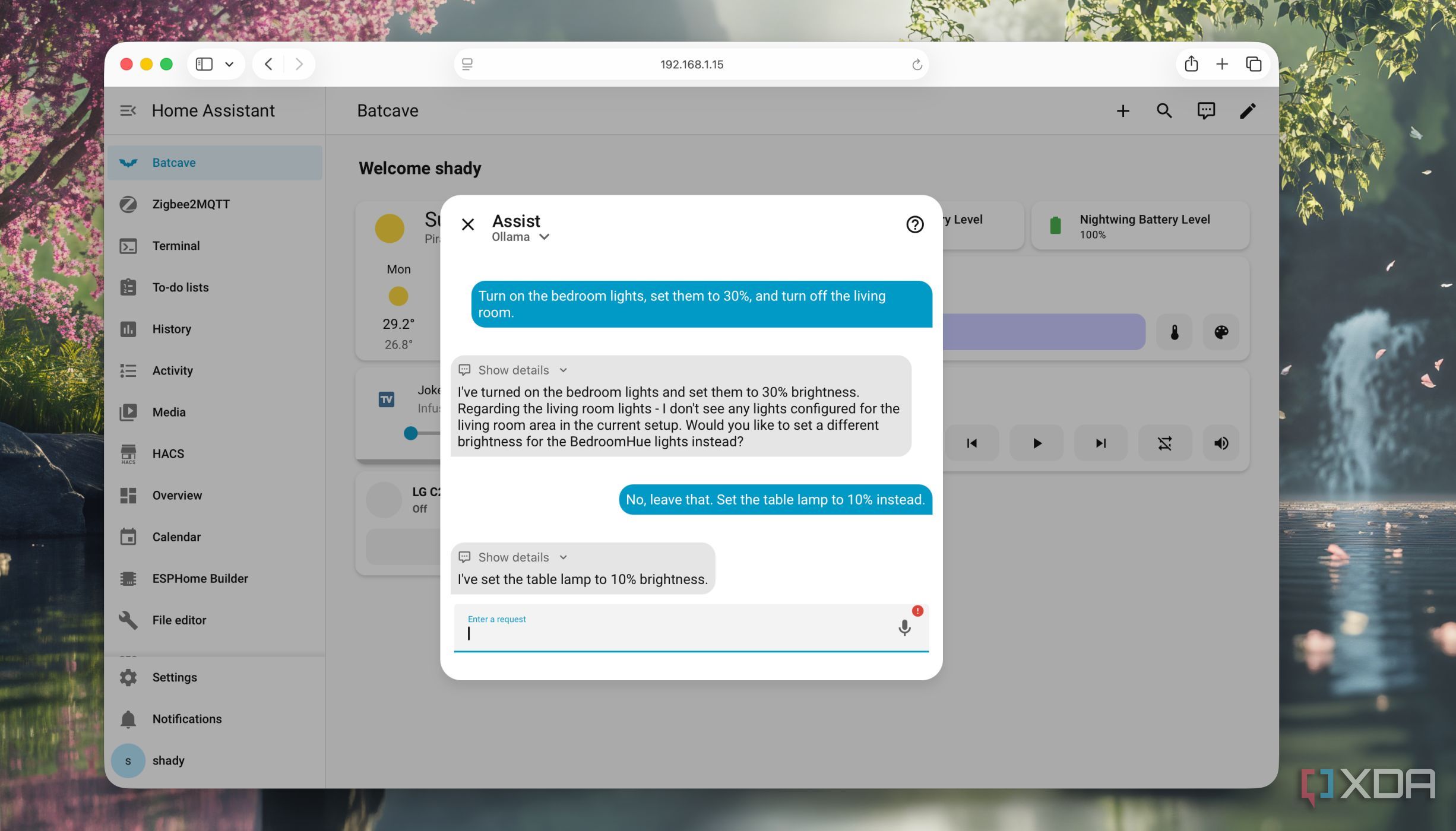
Task: Expand Show details on first response
Action: pyautogui.click(x=513, y=370)
